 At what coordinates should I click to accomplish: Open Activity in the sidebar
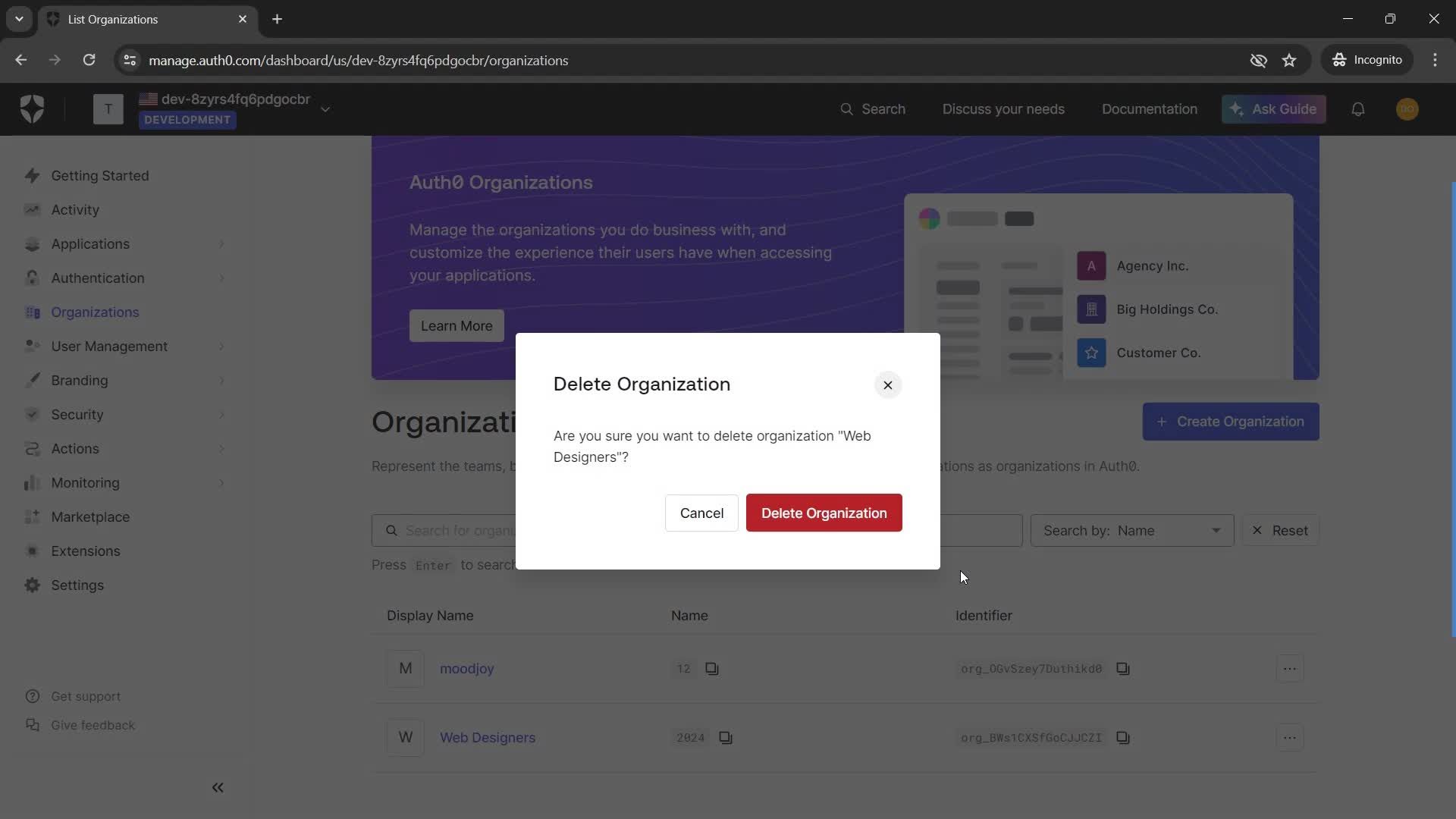point(75,210)
